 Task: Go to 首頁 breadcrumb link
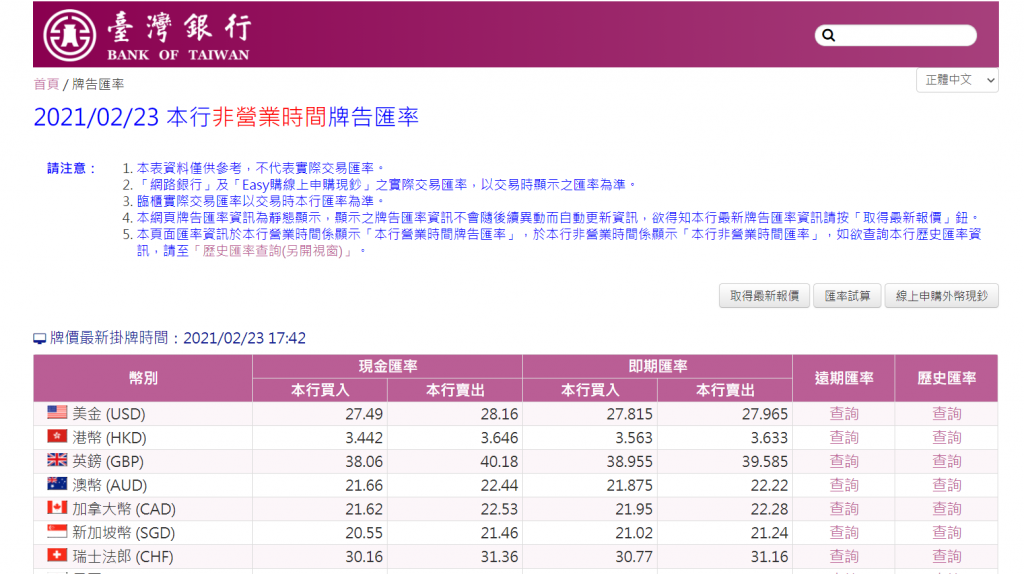click(46, 84)
